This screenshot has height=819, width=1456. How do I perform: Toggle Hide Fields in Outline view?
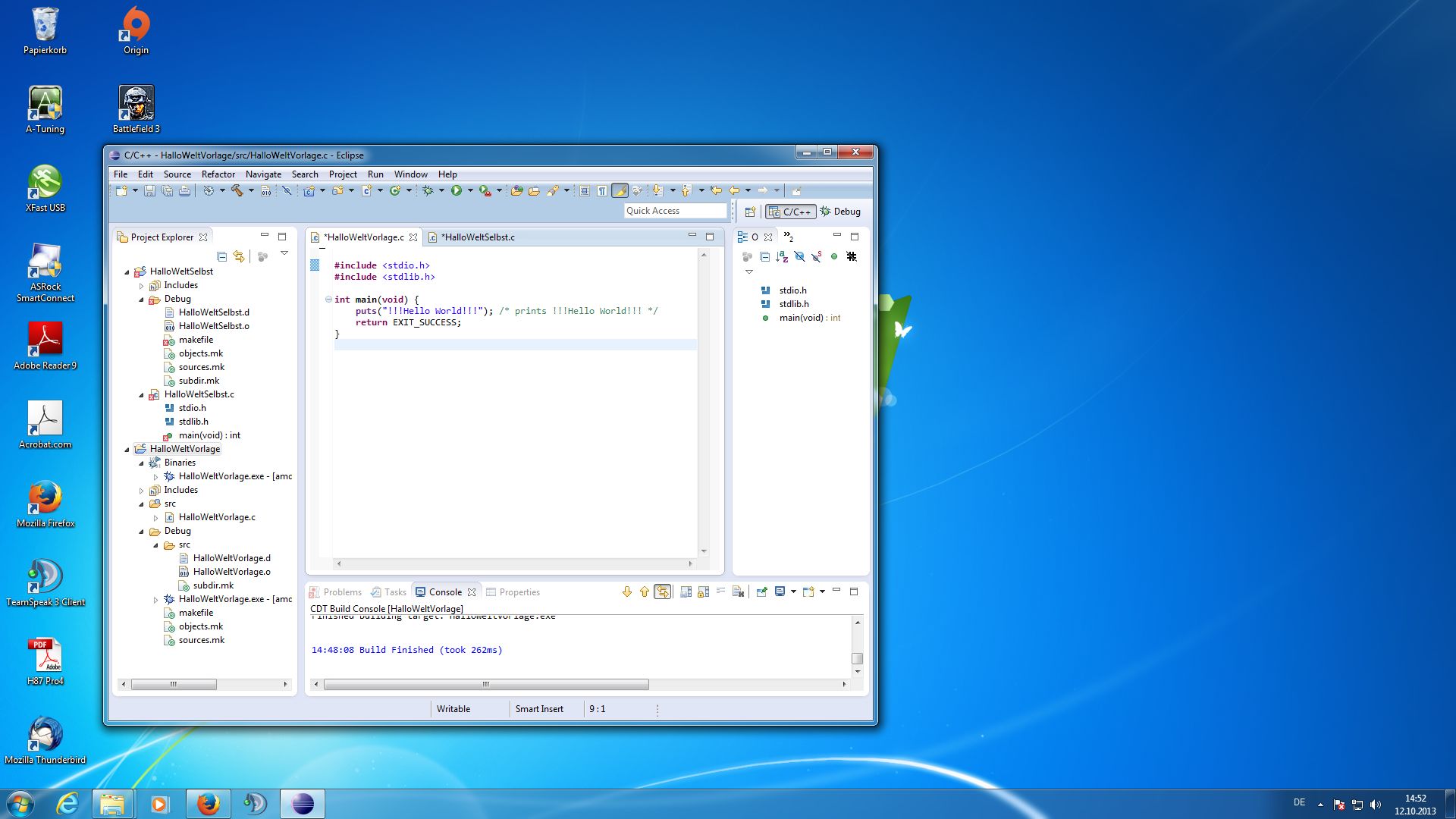[799, 257]
